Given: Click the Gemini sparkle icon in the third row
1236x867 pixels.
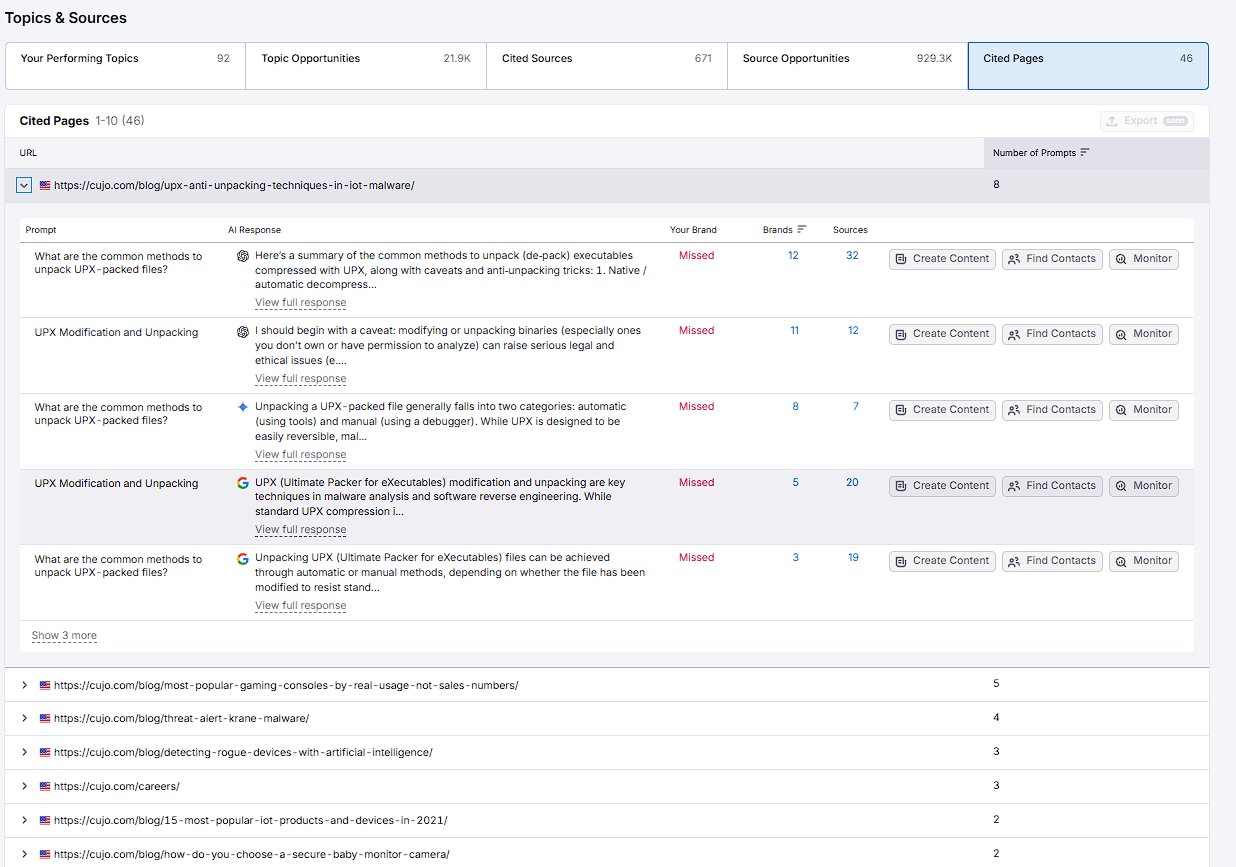Looking at the screenshot, I should pyautogui.click(x=242, y=407).
